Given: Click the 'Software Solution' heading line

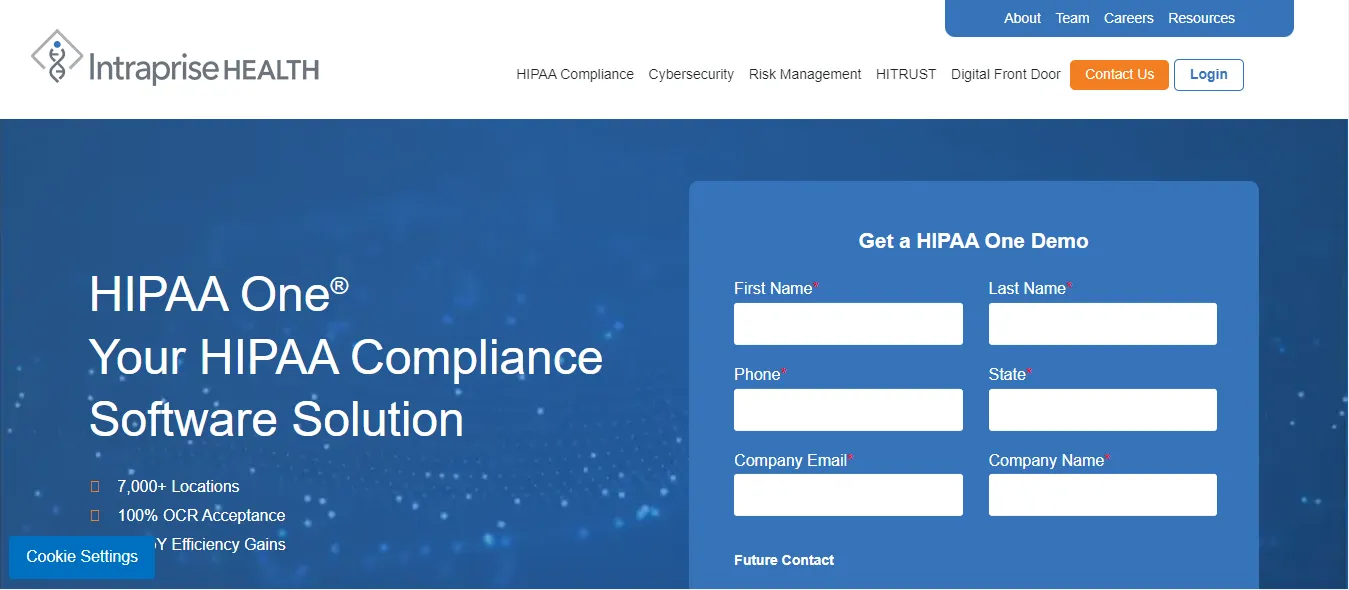Looking at the screenshot, I should pyautogui.click(x=276, y=419).
